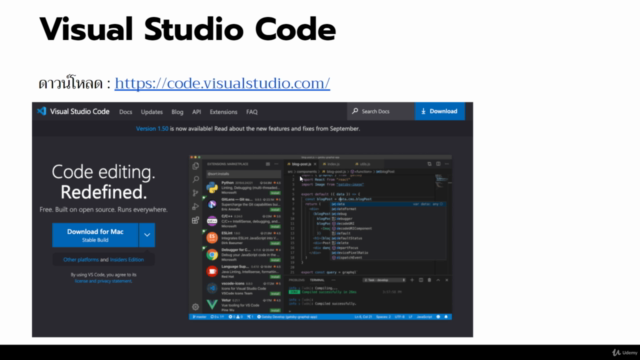Screen dimensions: 640x360
Task: Open the Docs nav item
Action: coord(125,112)
